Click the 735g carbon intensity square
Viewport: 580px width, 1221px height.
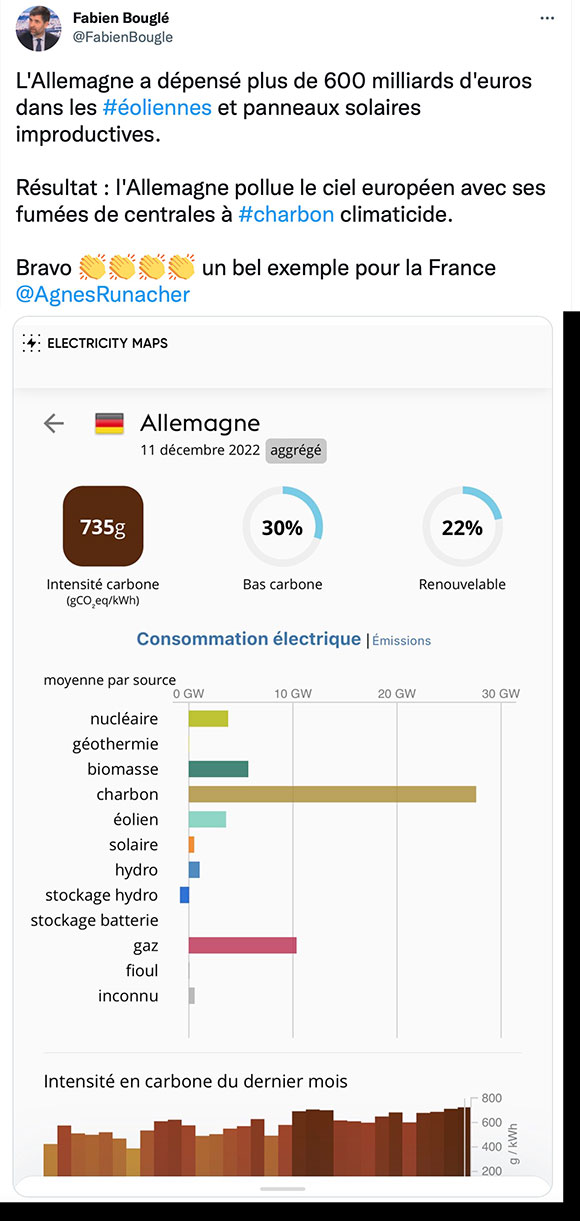click(103, 526)
